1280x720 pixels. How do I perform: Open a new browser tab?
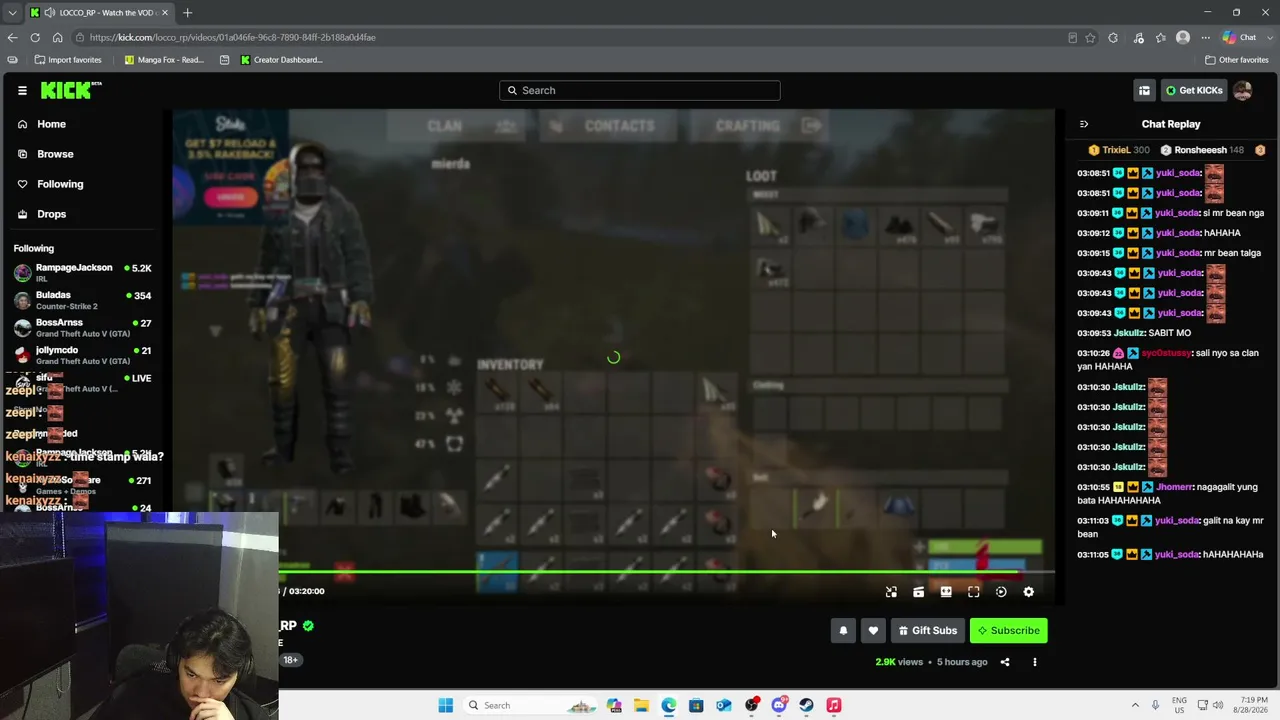click(x=187, y=13)
